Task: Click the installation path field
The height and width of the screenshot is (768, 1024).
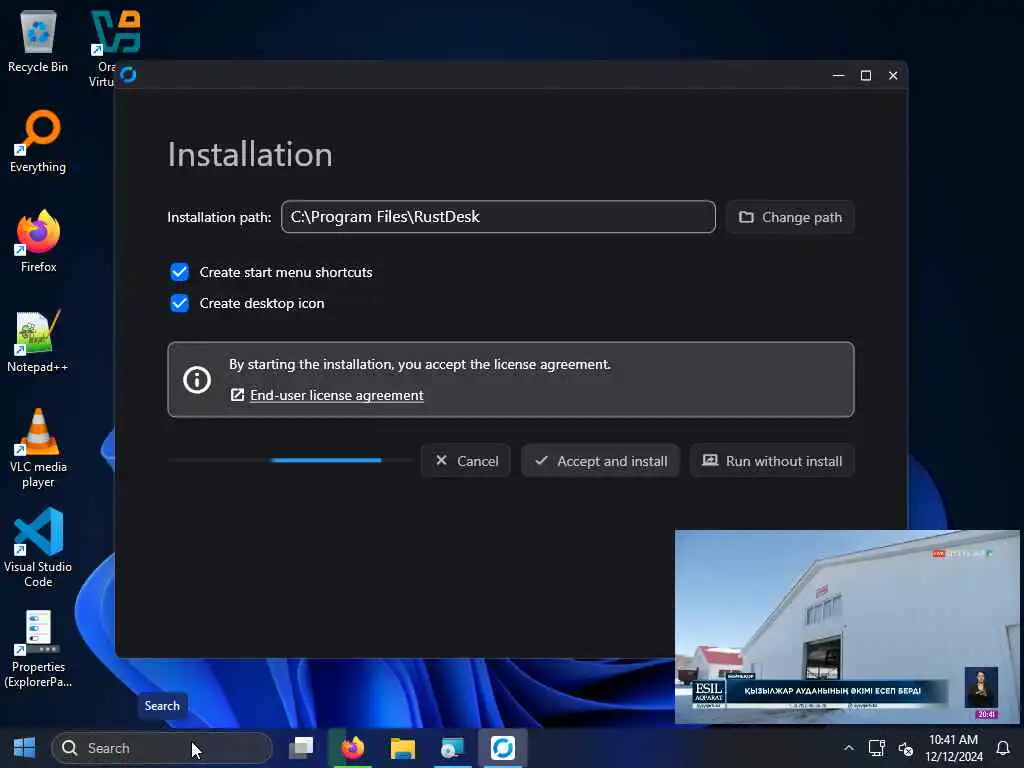Action: (x=498, y=217)
